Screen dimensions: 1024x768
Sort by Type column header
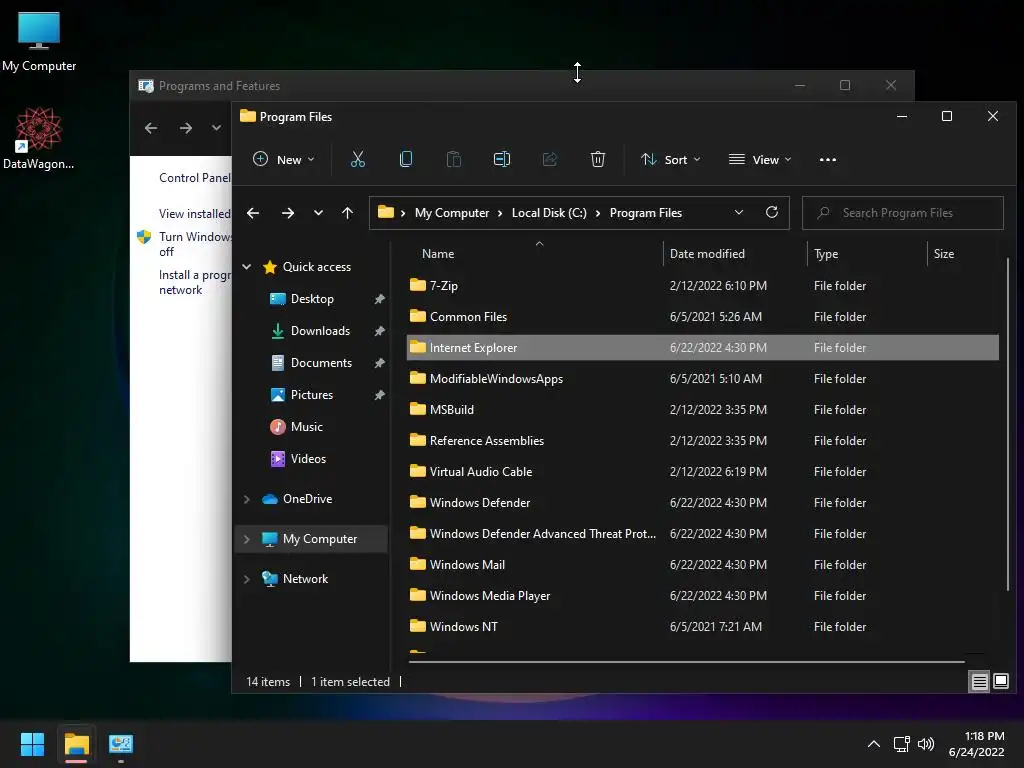(826, 253)
